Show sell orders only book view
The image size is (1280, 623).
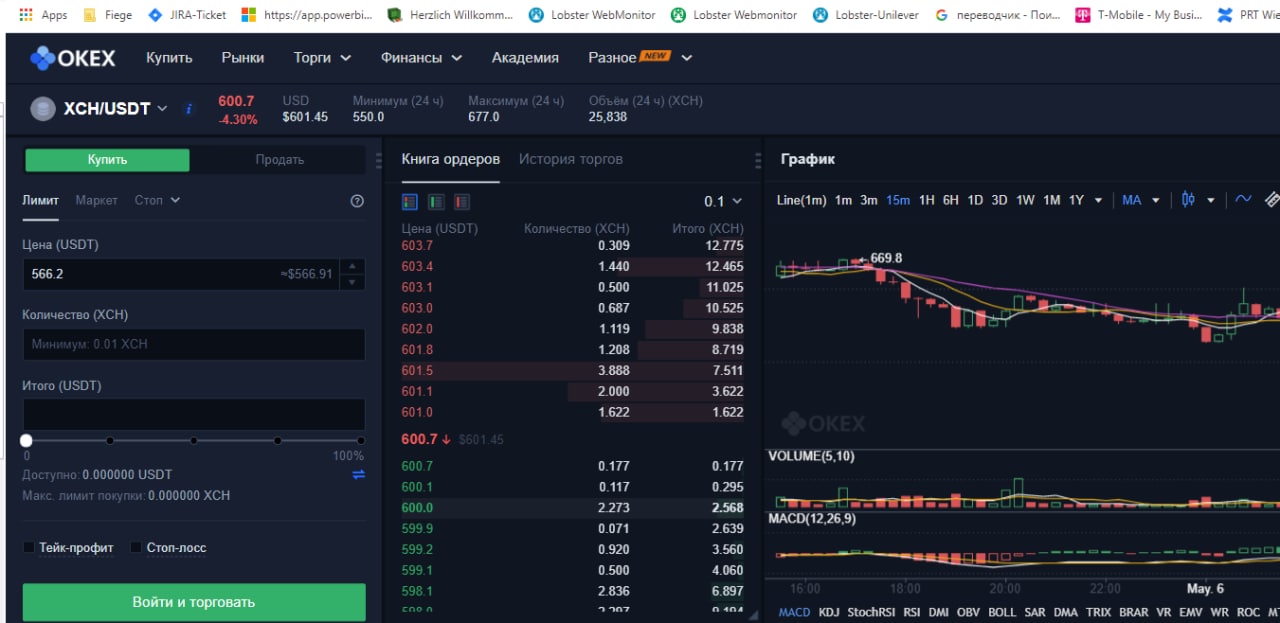462,201
